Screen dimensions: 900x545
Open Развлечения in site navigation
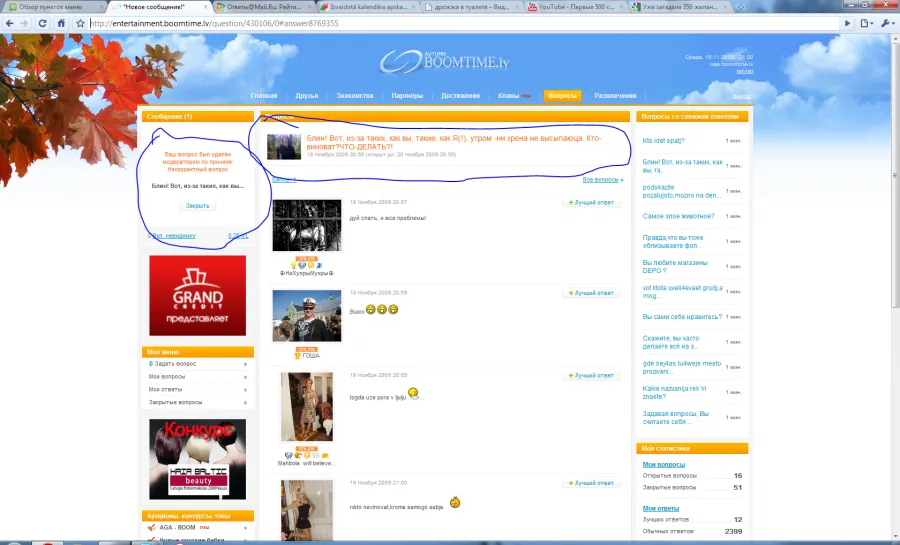click(615, 96)
